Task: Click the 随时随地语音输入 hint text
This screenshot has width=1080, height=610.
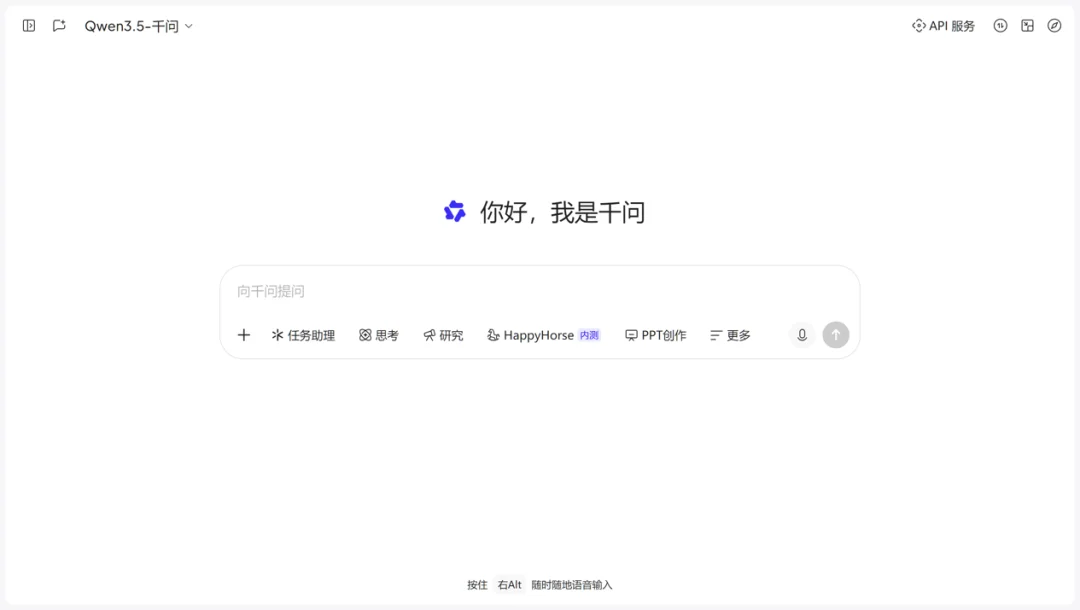Action: click(572, 585)
